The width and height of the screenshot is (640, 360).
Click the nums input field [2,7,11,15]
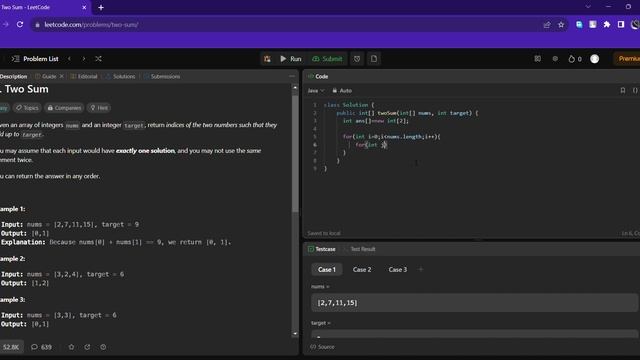pyautogui.click(x=474, y=303)
